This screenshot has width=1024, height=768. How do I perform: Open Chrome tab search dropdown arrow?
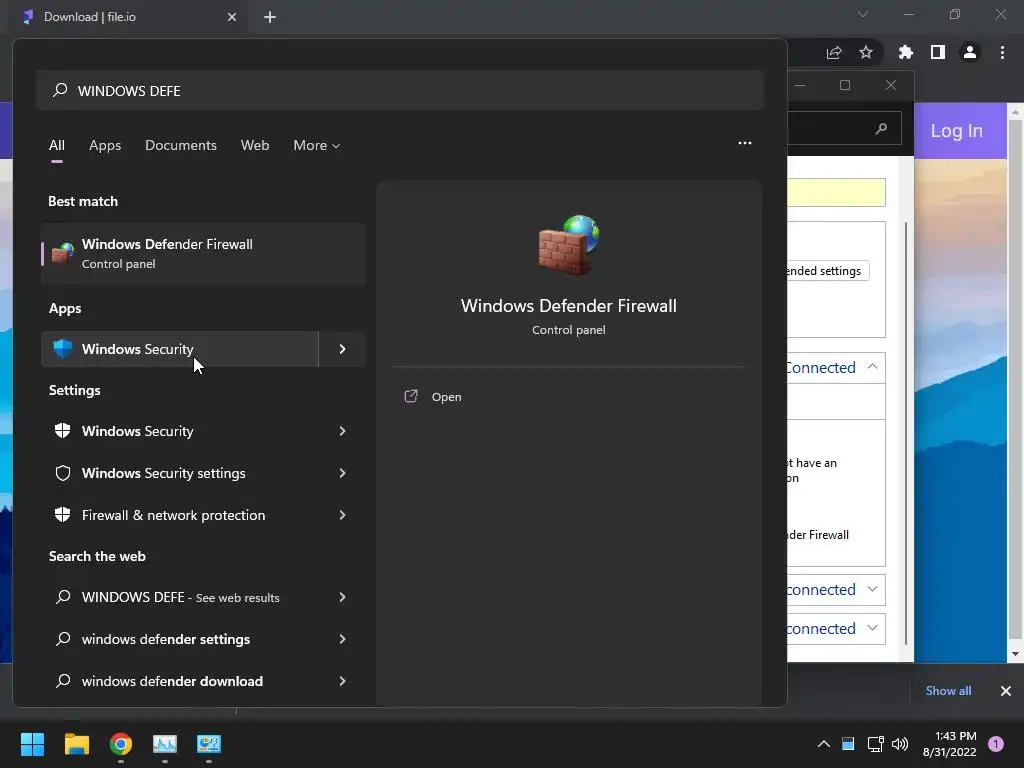click(x=863, y=14)
